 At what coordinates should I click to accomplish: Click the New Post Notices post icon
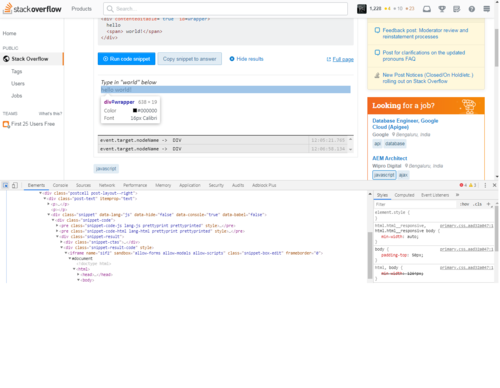377,75
